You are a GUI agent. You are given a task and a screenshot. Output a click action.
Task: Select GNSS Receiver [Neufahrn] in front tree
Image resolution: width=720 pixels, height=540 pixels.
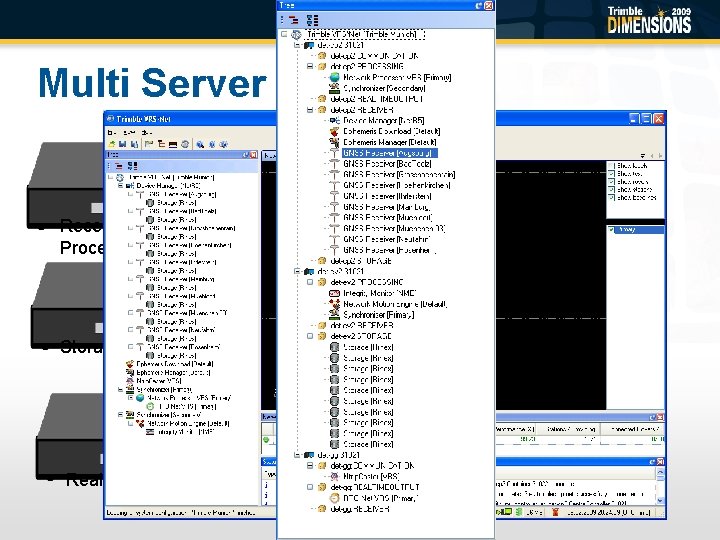pos(387,239)
